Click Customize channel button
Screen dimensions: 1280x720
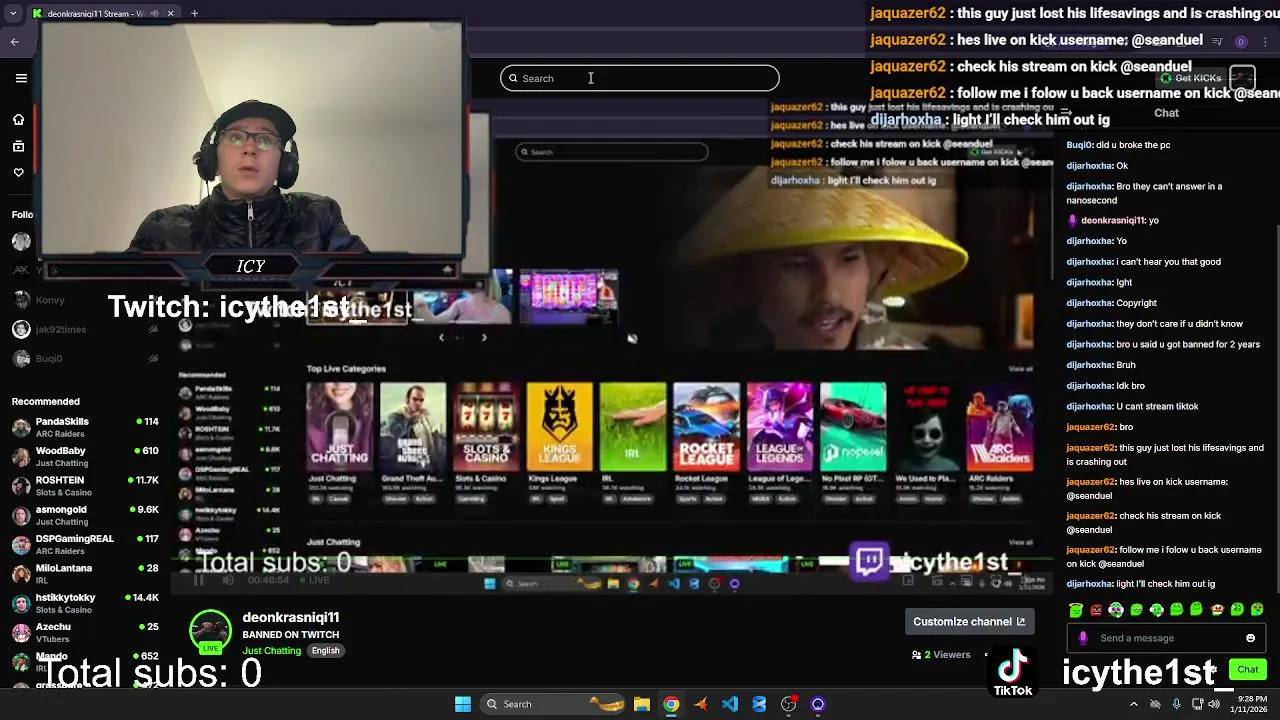(969, 621)
